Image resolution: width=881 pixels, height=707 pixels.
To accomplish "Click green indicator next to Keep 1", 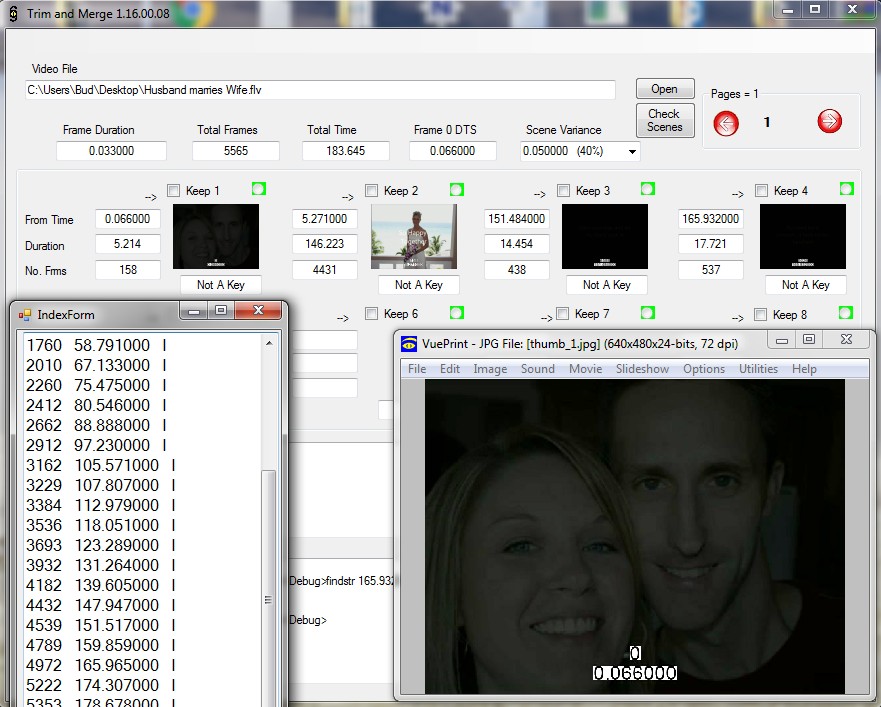I will tap(259, 189).
